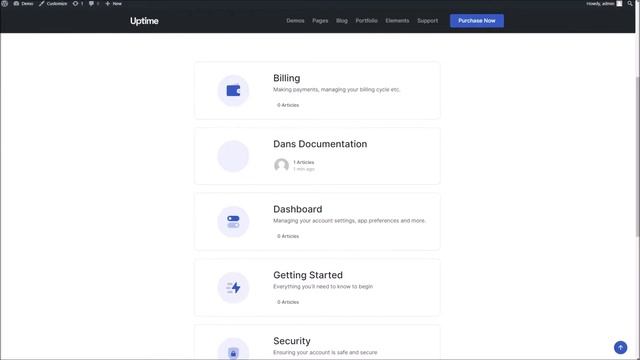This screenshot has height=360, width=640.
Task: Open the Blog navigation item
Action: [x=342, y=20]
